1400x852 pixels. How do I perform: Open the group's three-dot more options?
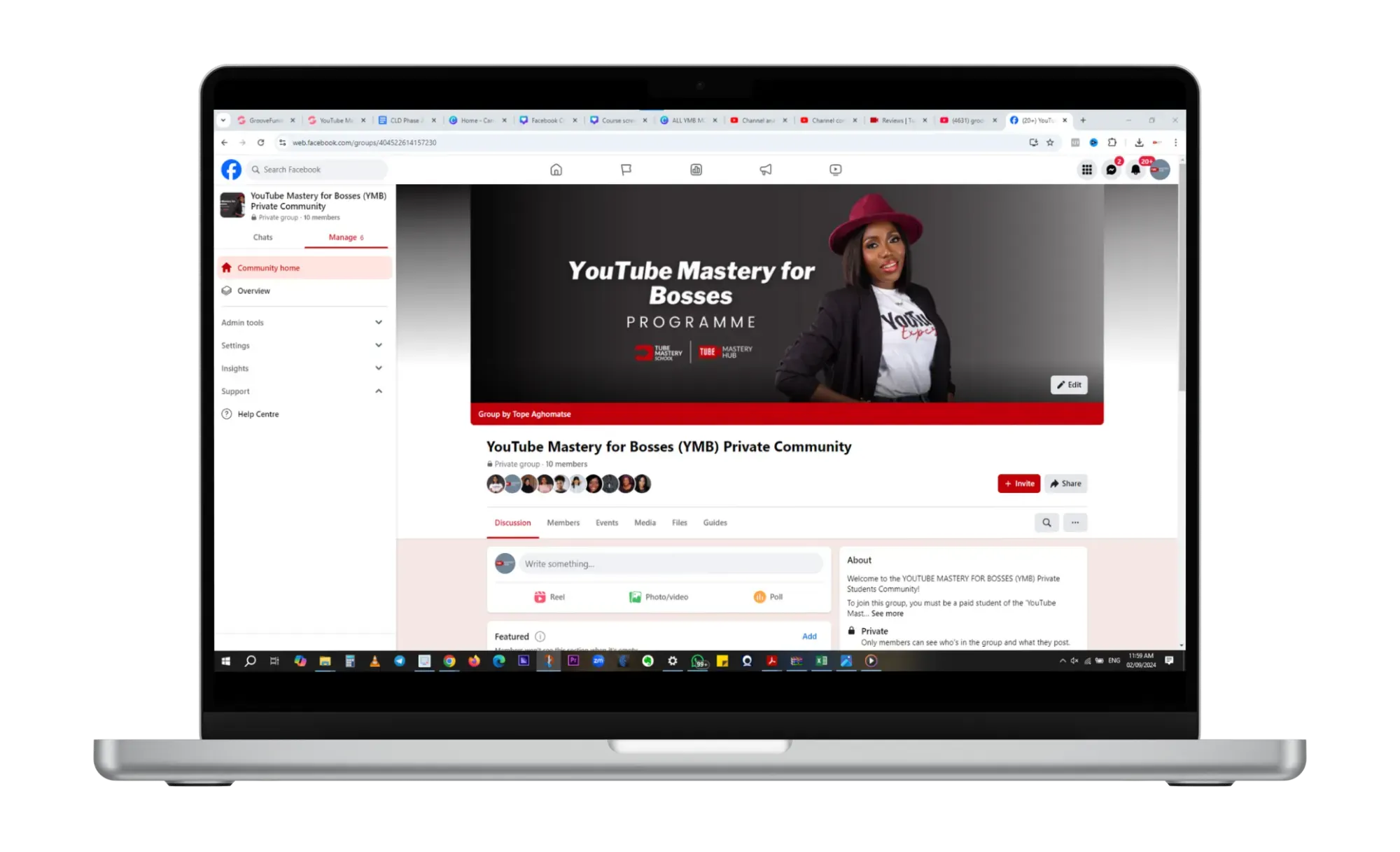tap(1074, 522)
